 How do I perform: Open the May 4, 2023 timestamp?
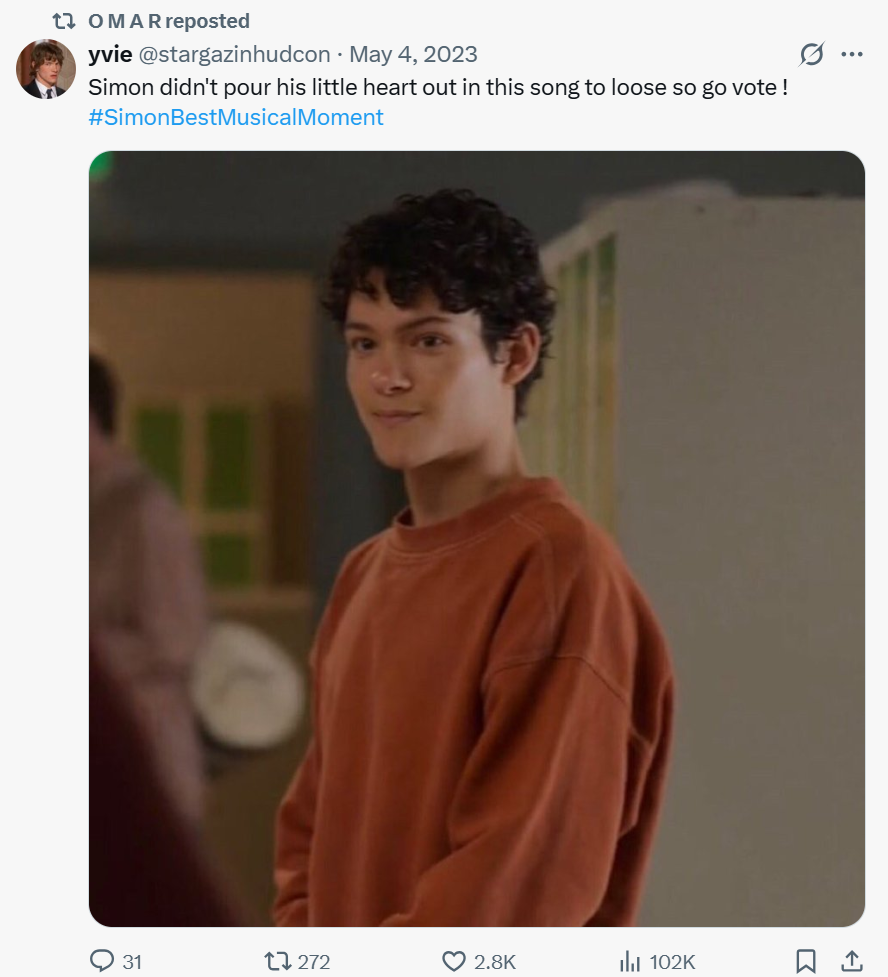413,54
